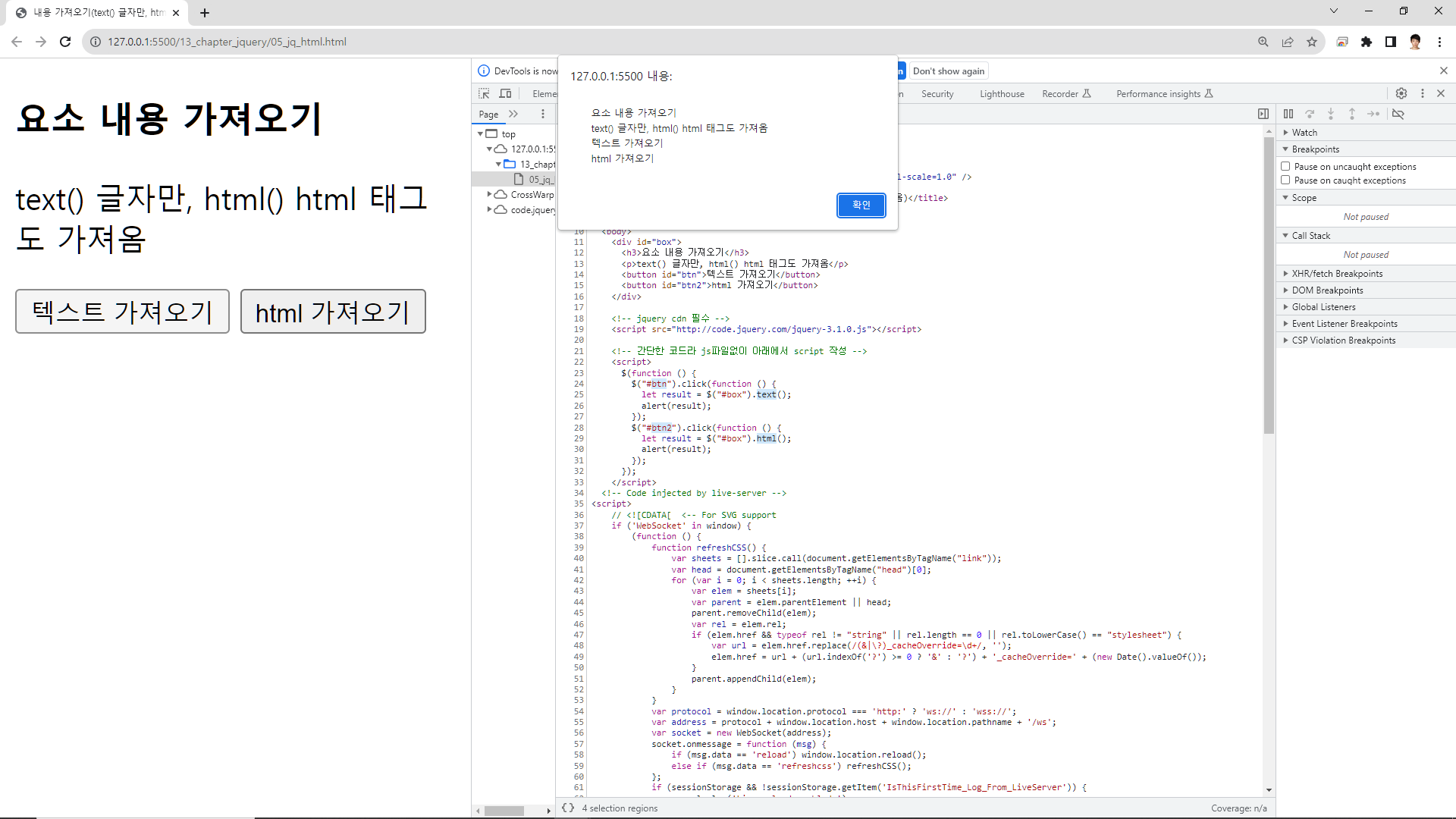This screenshot has height=819, width=1456.
Task: Expand the CrossWarp tree node
Action: pyautogui.click(x=490, y=194)
